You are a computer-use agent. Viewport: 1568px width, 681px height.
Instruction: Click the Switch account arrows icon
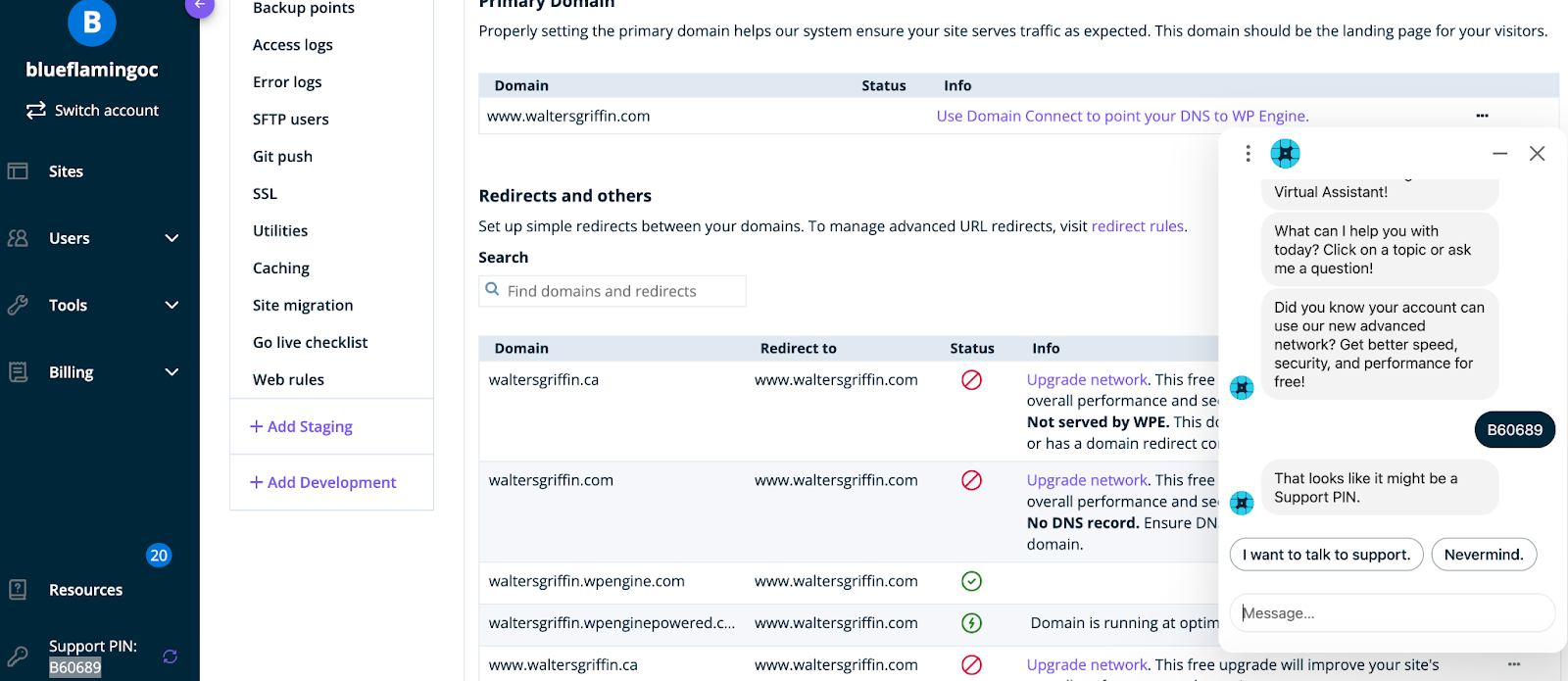36,110
